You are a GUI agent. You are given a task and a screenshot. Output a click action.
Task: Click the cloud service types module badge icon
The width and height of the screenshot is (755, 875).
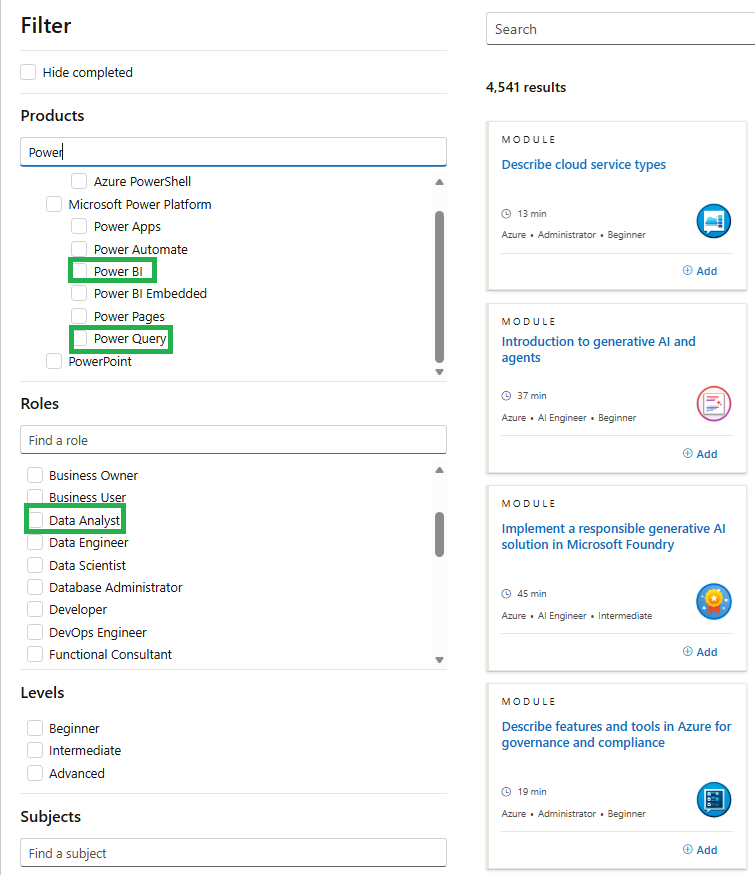coord(714,221)
